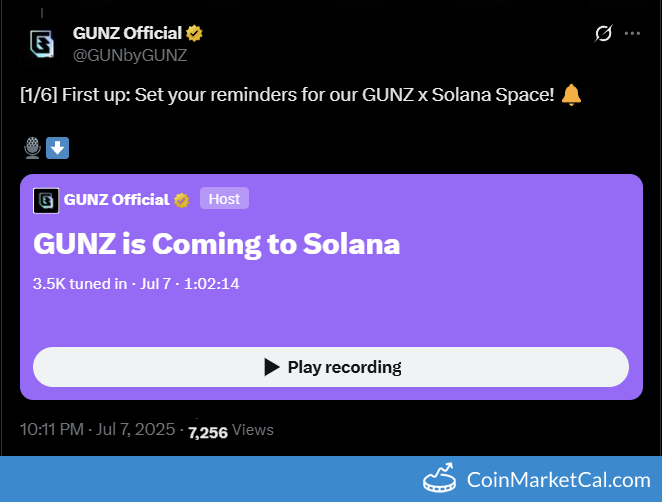The image size is (662, 502).
Task: Click the blue down-arrow emoji
Action: pos(57,148)
